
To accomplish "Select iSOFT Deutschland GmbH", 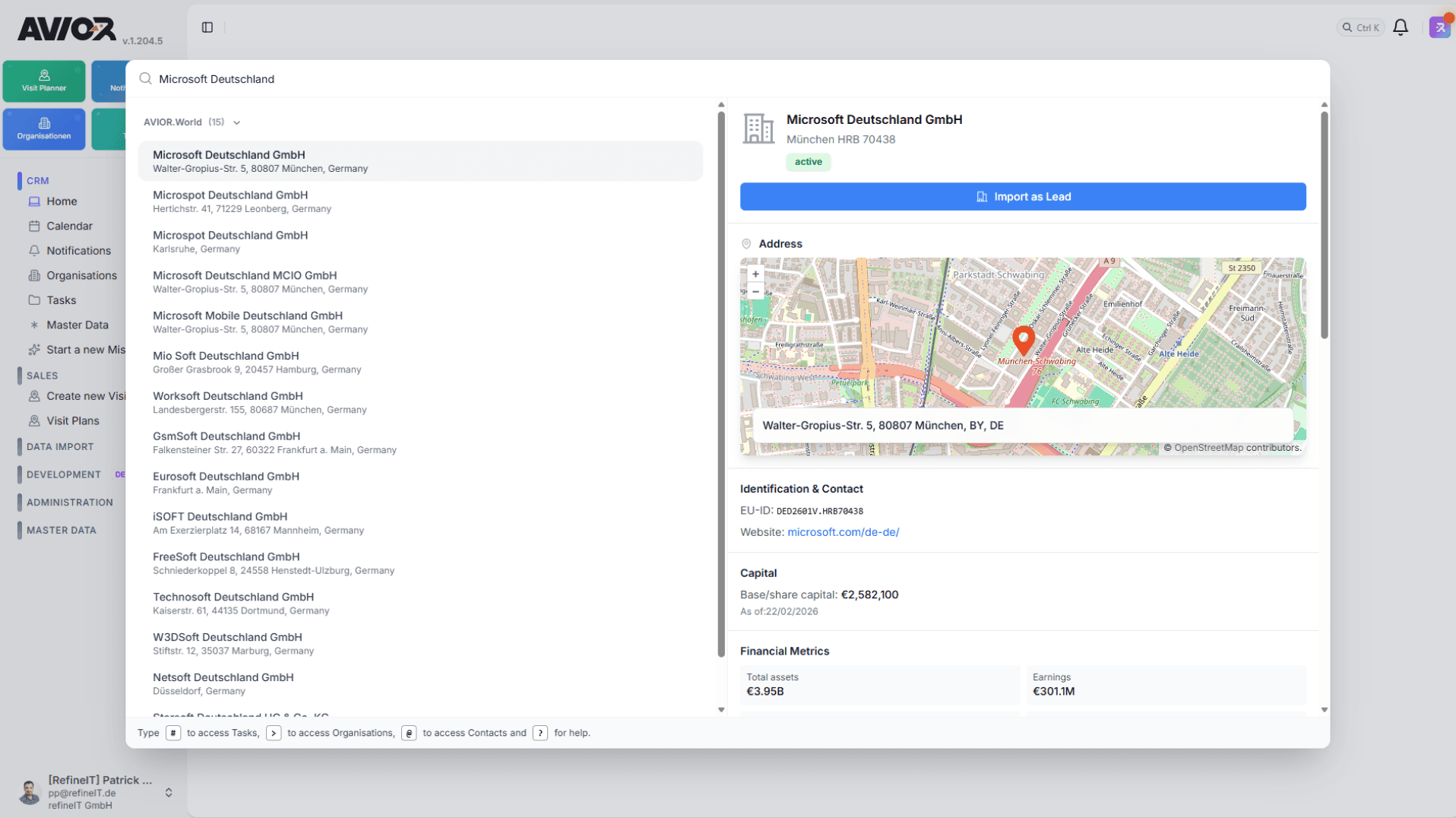I will coord(420,524).
